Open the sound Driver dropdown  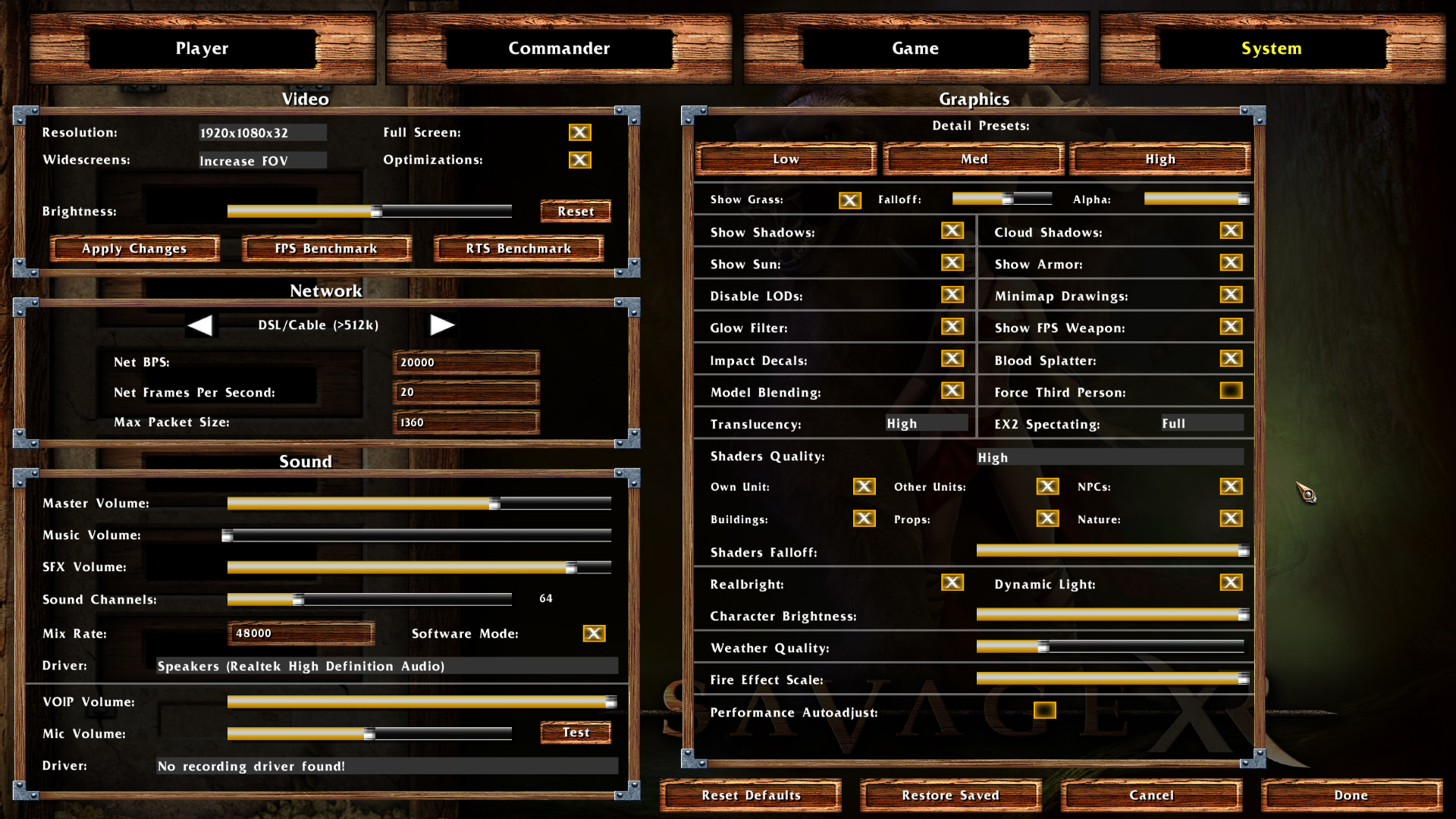pyautogui.click(x=387, y=666)
